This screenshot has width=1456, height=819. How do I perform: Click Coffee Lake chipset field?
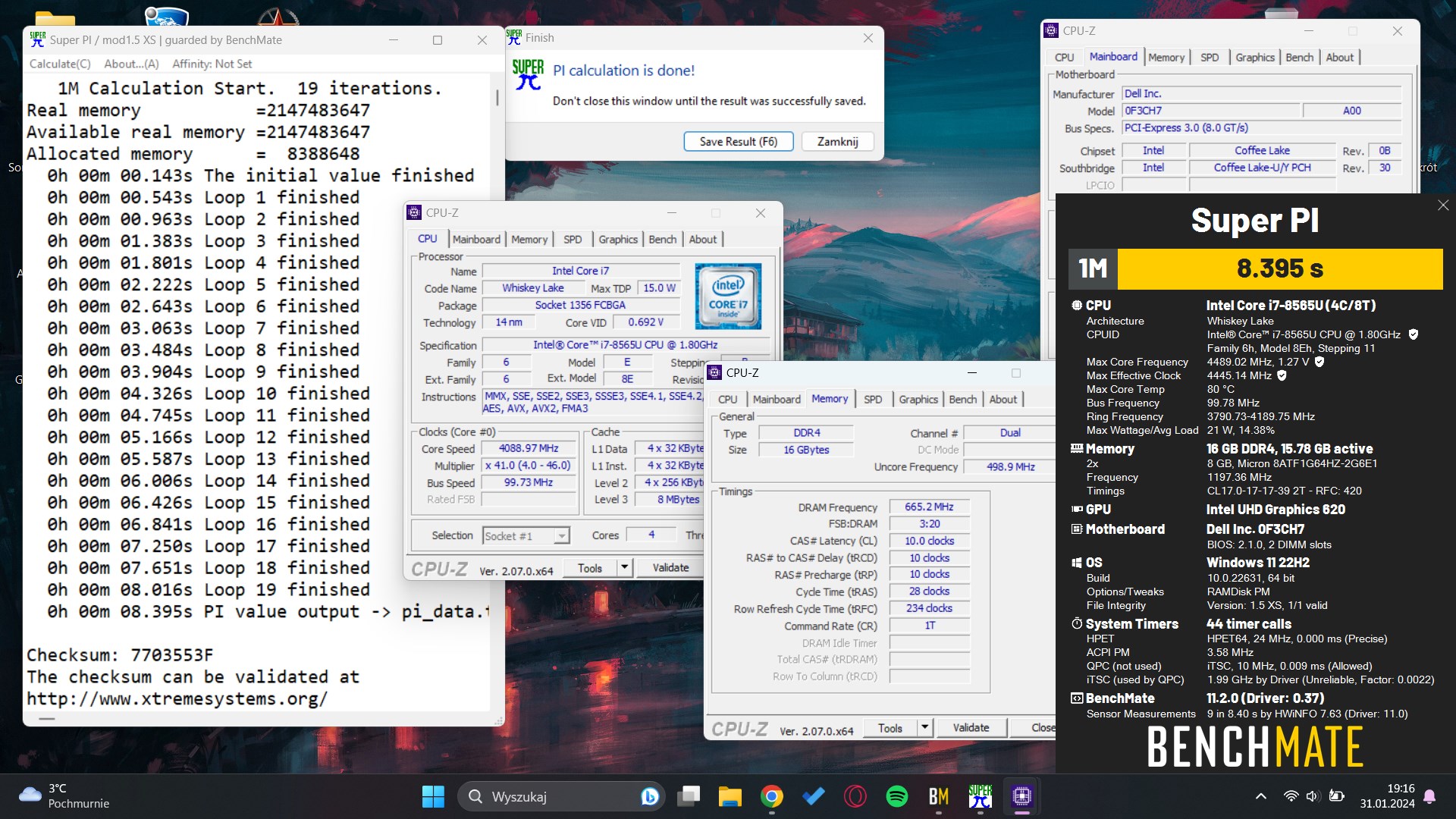coord(1262,150)
